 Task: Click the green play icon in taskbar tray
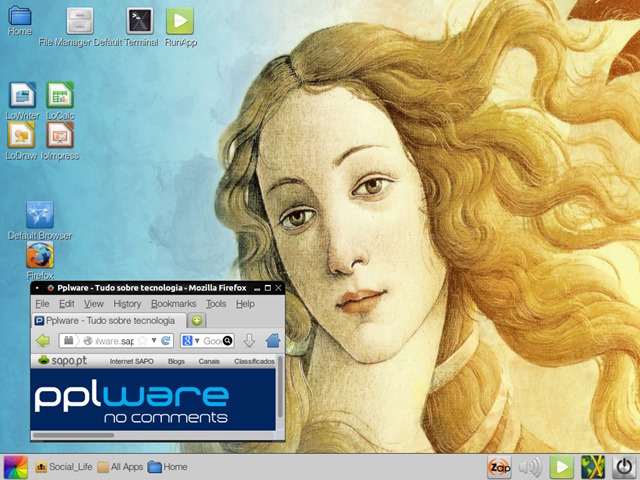562,467
